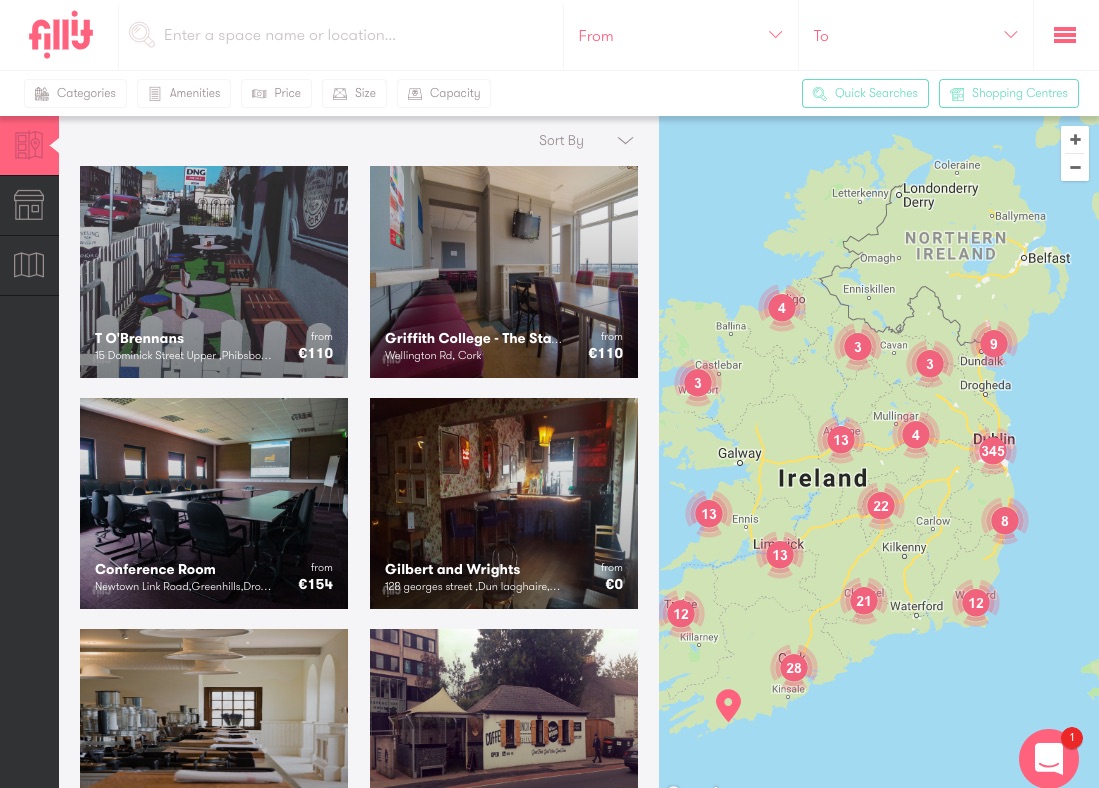
Task: Expand the Sort By dropdown
Action: pos(586,140)
